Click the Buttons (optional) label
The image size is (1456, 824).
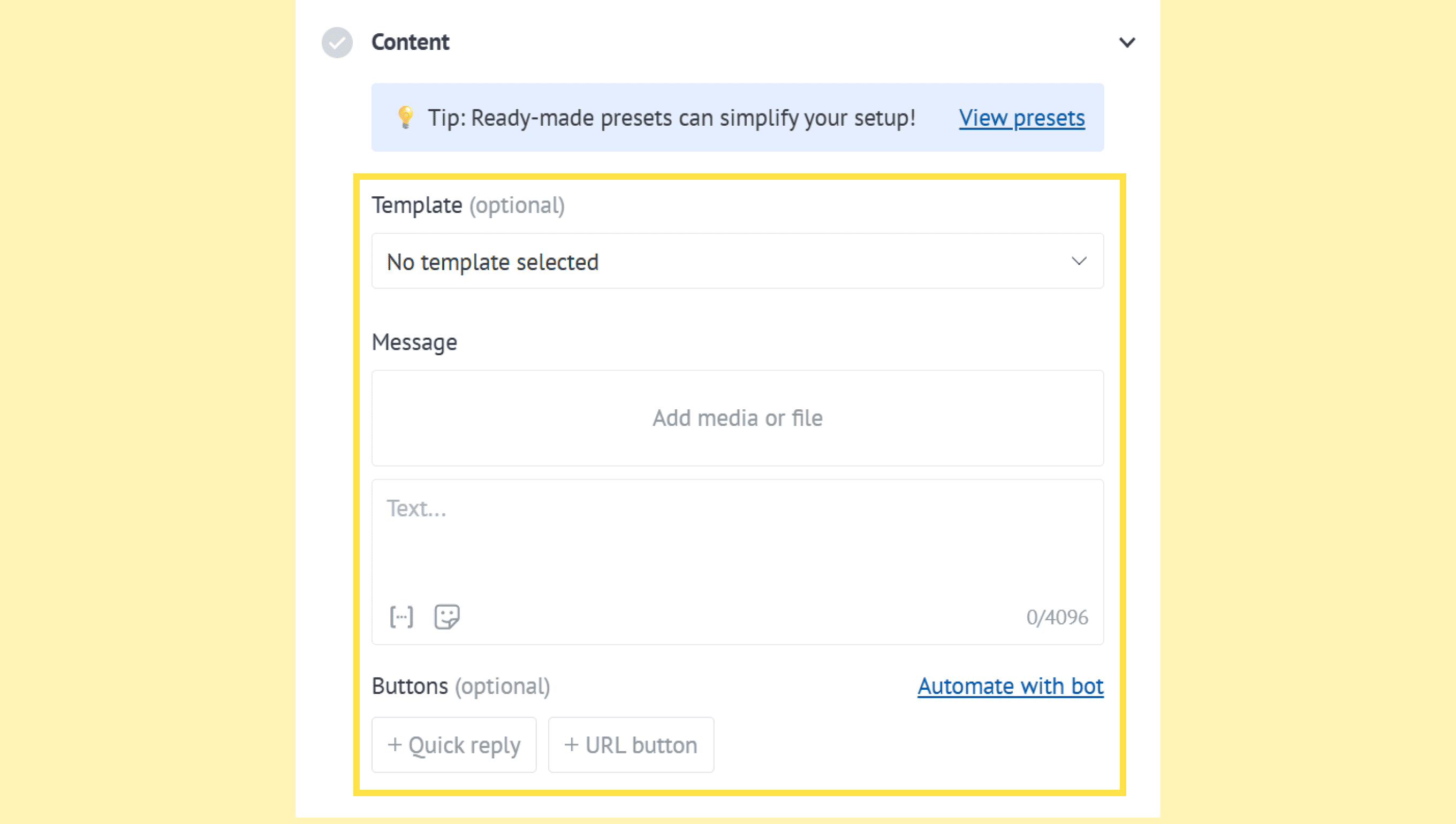[460, 686]
